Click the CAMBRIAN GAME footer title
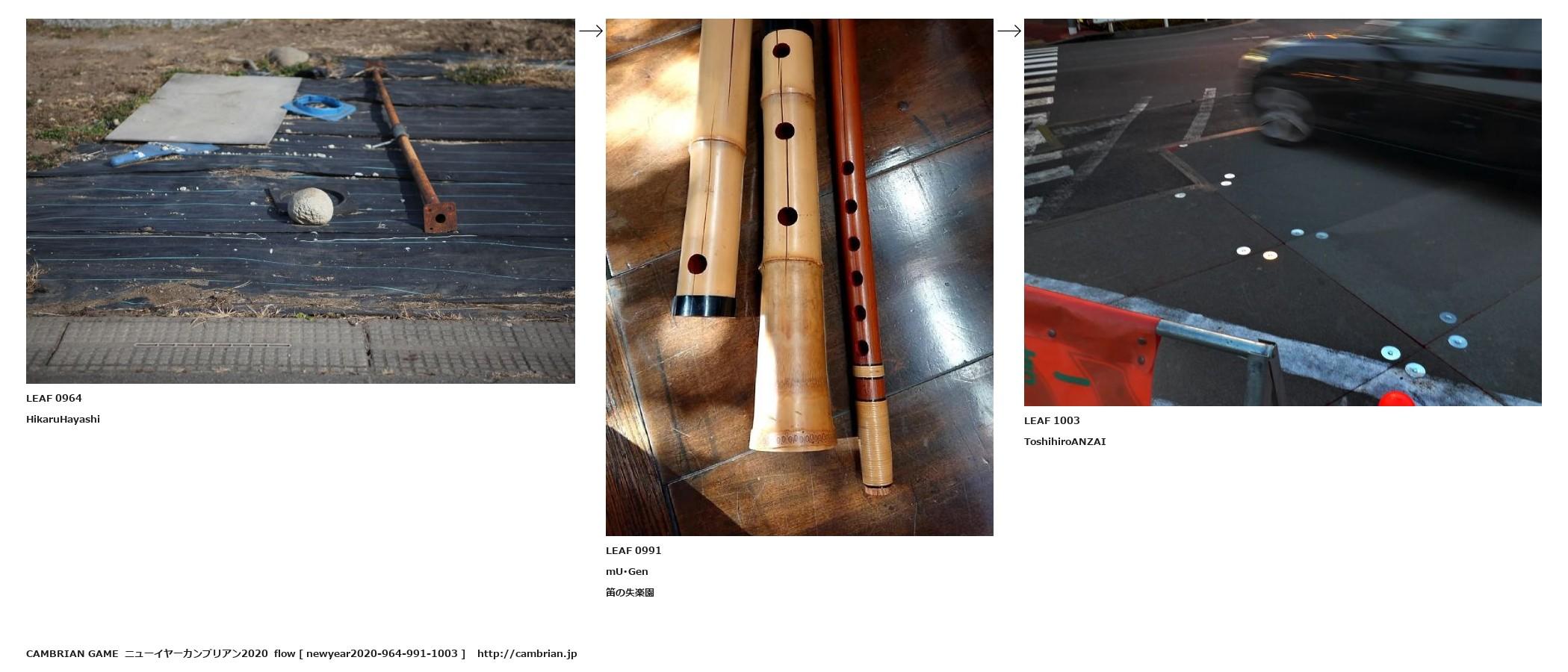This screenshot has width=1568, height=672. coord(72,653)
